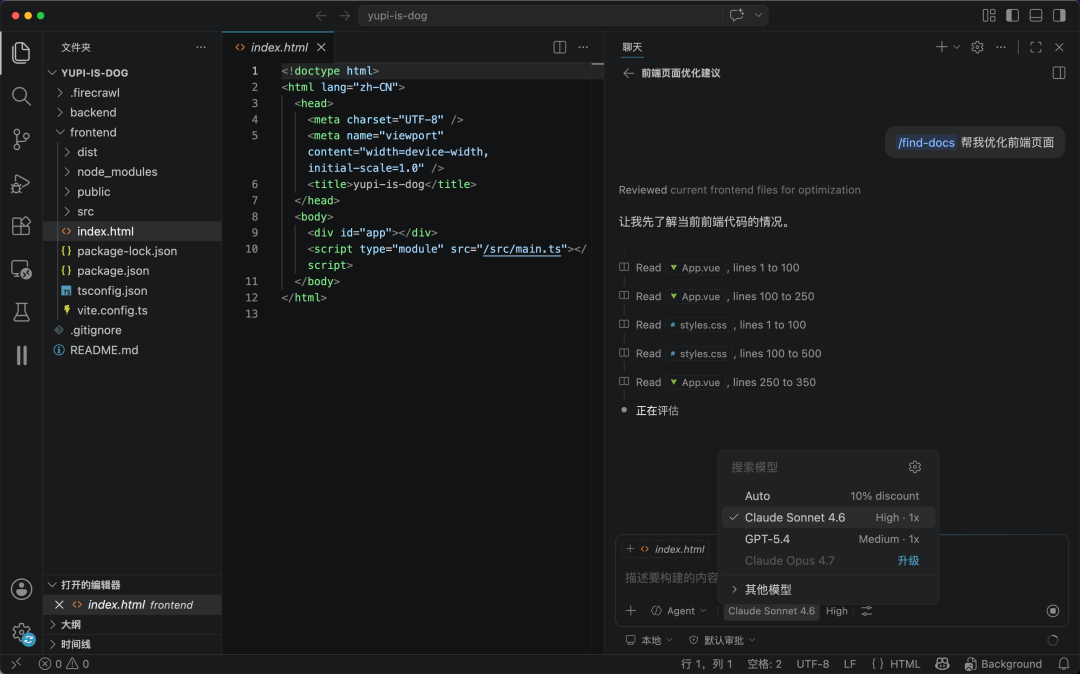Open the Remote Explorer view
The height and width of the screenshot is (674, 1080).
click(21, 269)
